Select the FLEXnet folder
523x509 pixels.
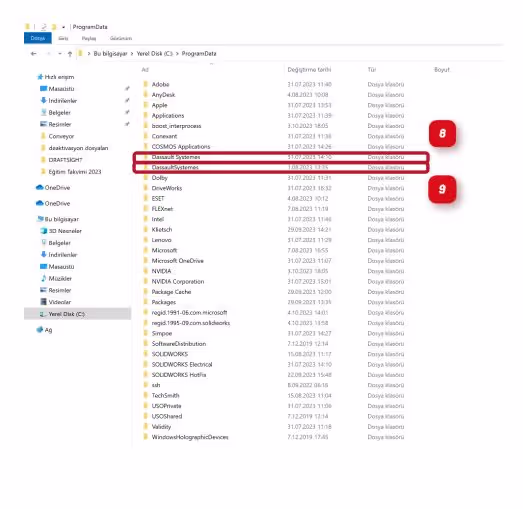pyautogui.click(x=162, y=209)
